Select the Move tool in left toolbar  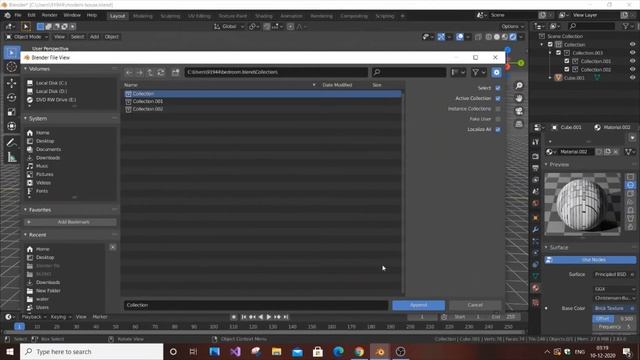click(11, 83)
